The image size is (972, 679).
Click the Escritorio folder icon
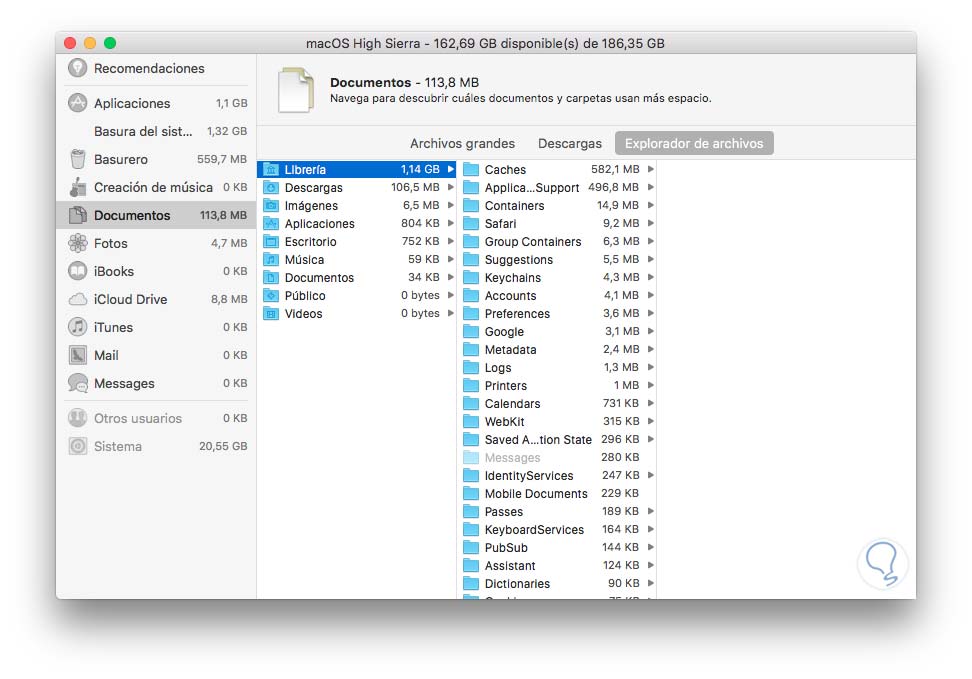pyautogui.click(x=271, y=241)
